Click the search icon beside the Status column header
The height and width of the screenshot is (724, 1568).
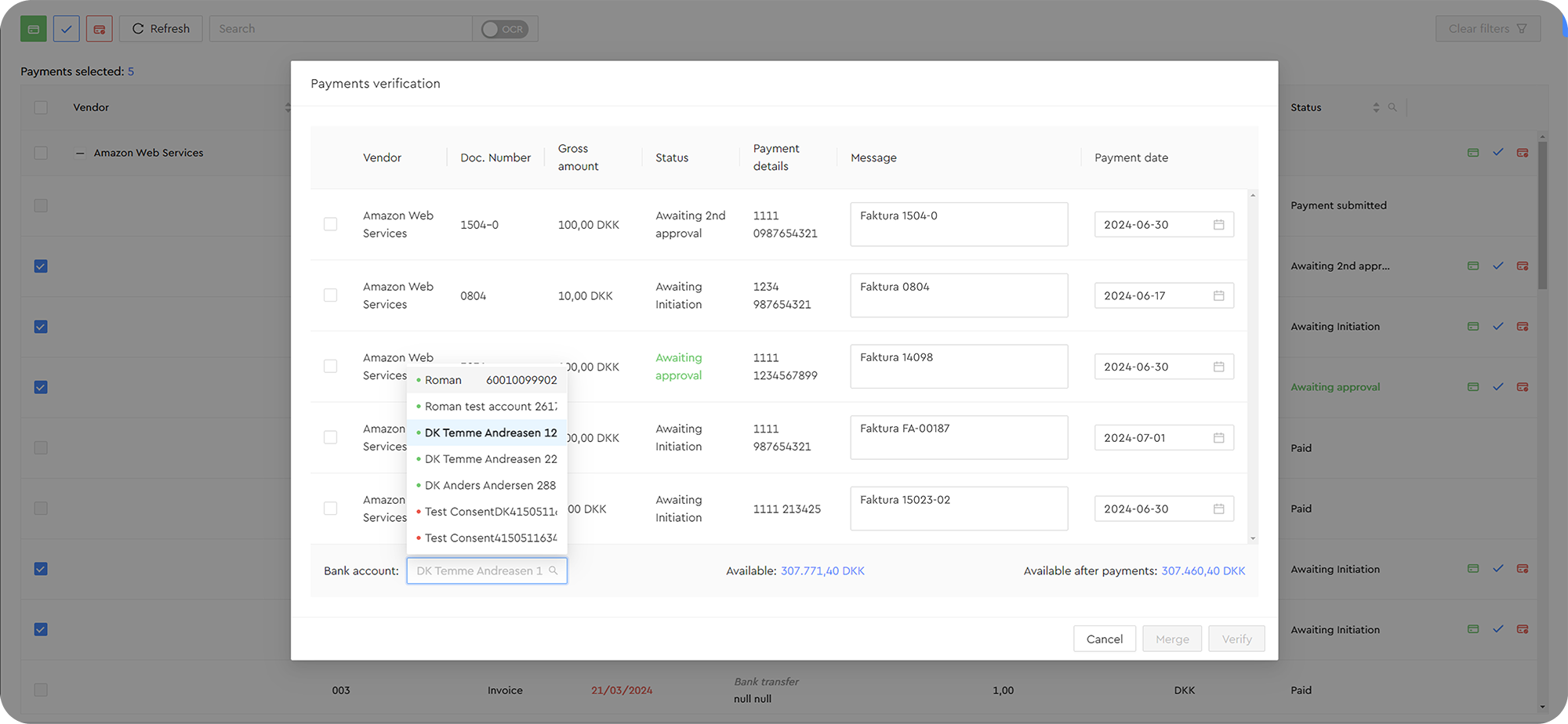(x=1393, y=107)
